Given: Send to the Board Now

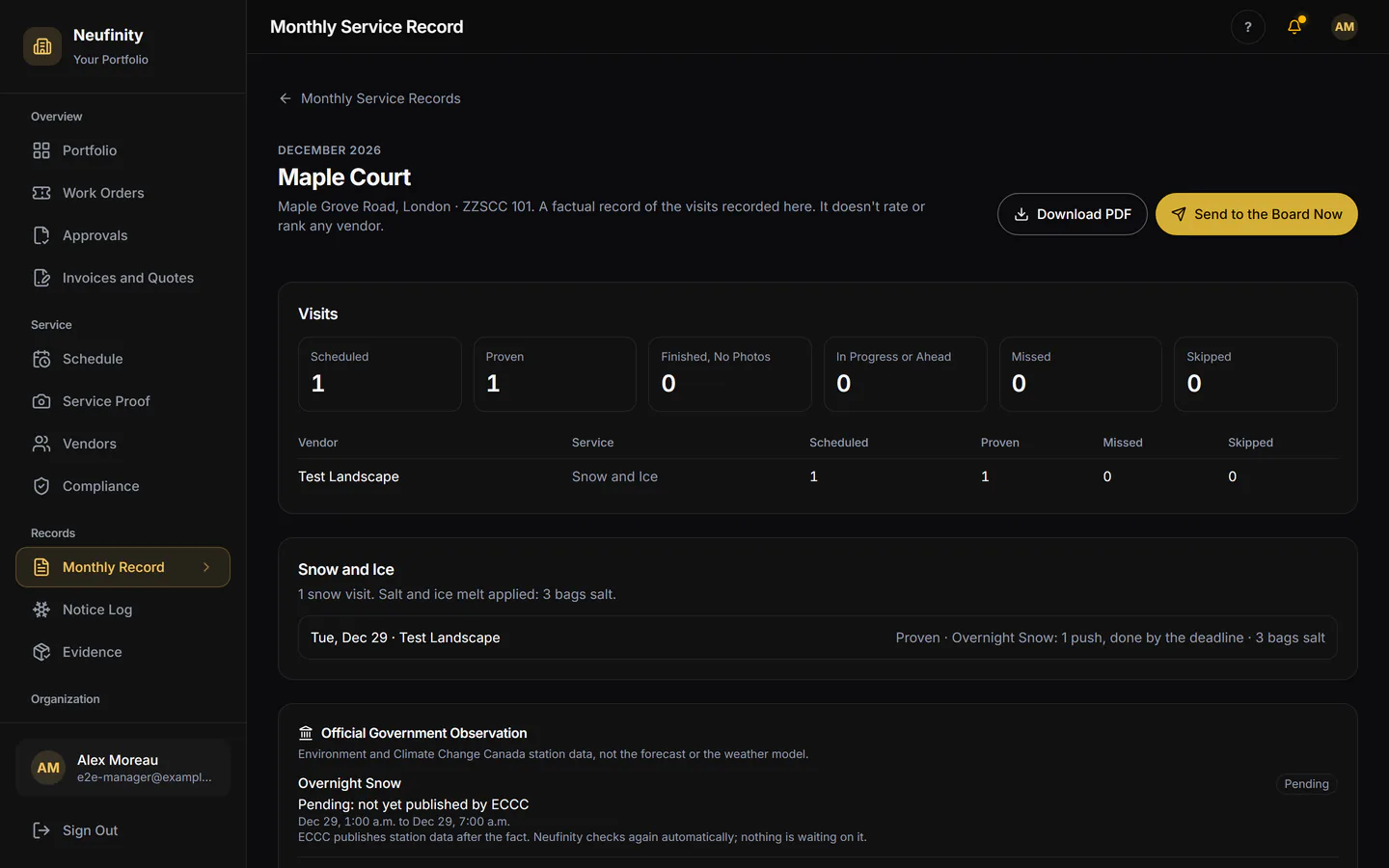Looking at the screenshot, I should (x=1257, y=214).
